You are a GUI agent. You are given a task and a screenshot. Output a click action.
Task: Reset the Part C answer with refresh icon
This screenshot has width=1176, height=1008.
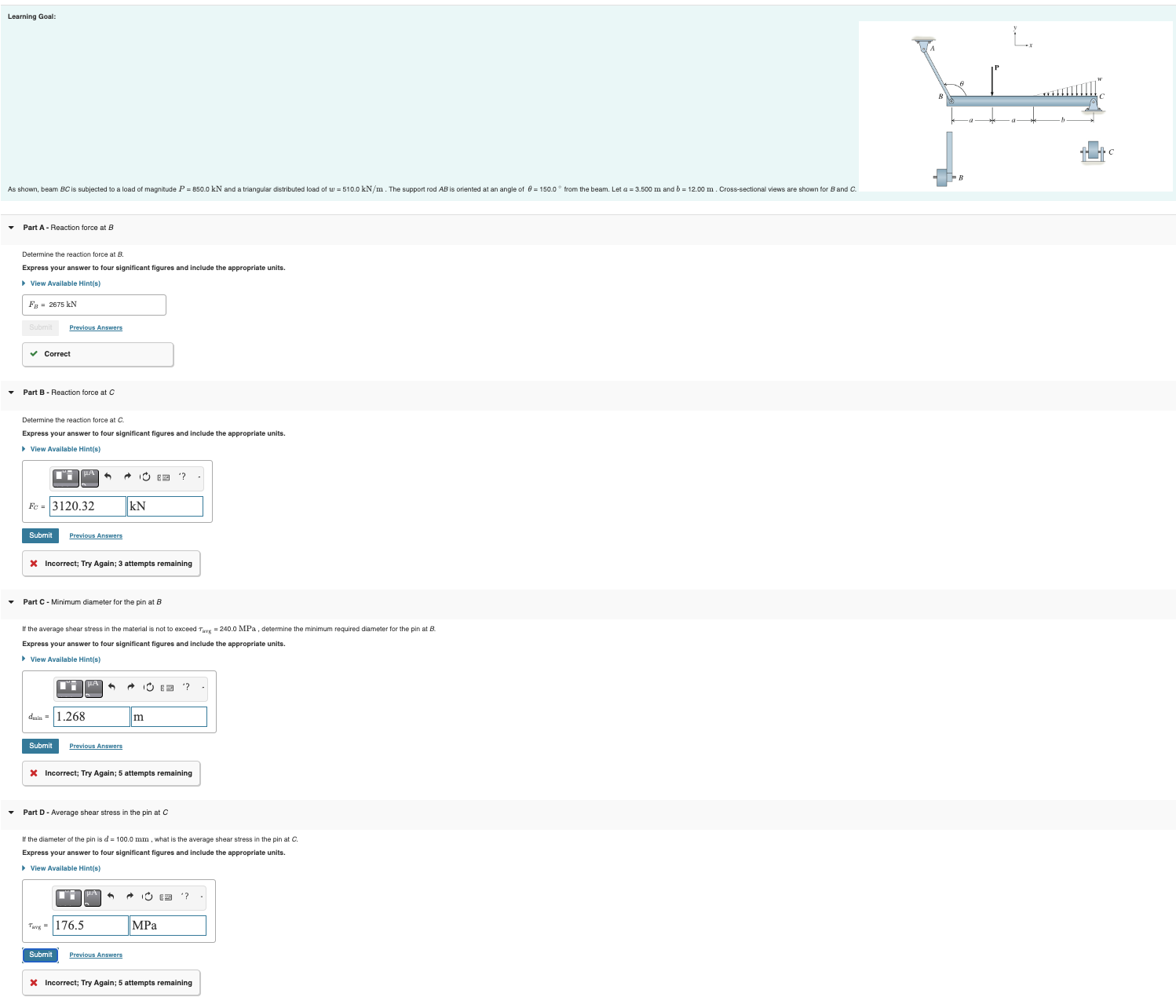coord(149,687)
